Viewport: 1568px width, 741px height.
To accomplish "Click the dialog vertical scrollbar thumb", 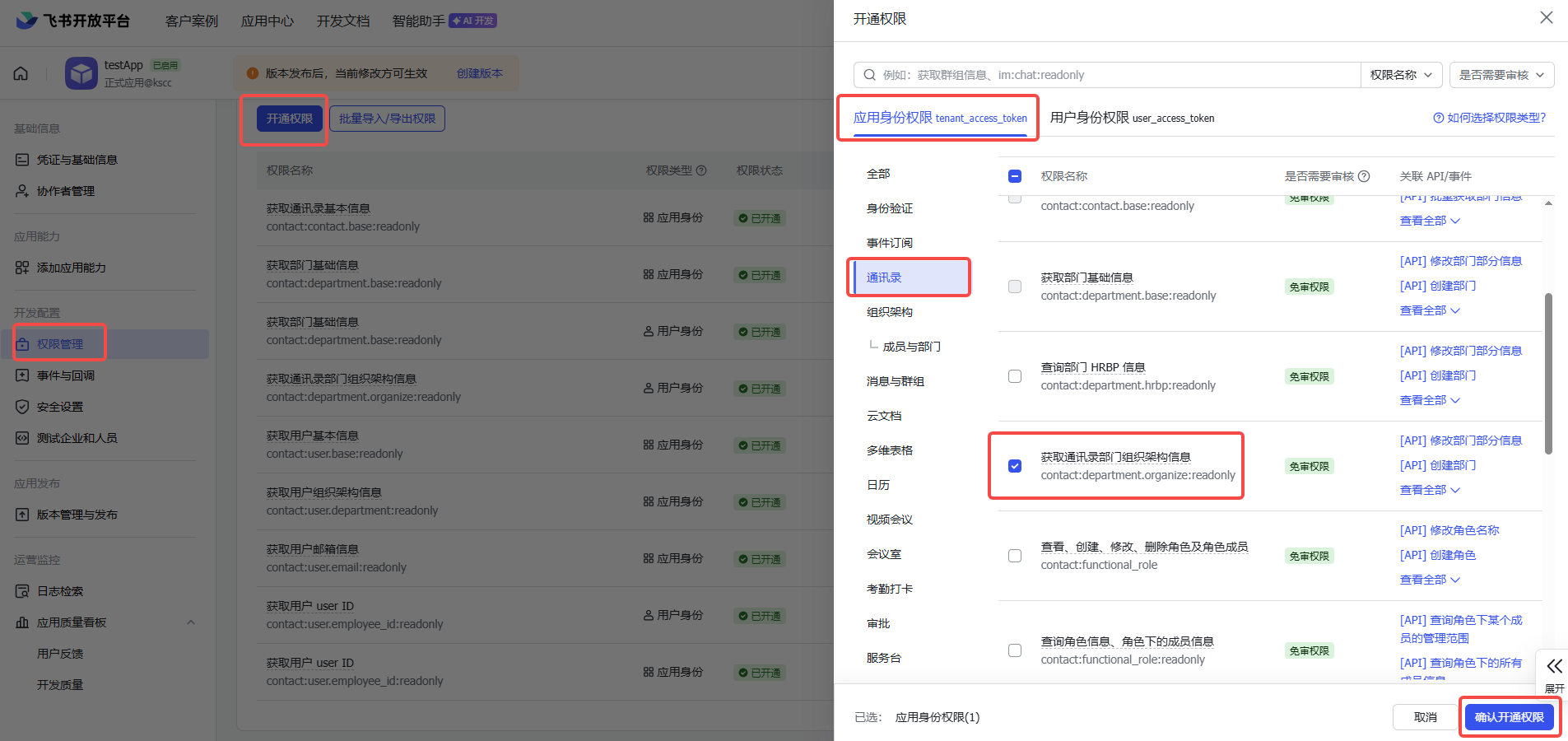I will tap(1548, 373).
